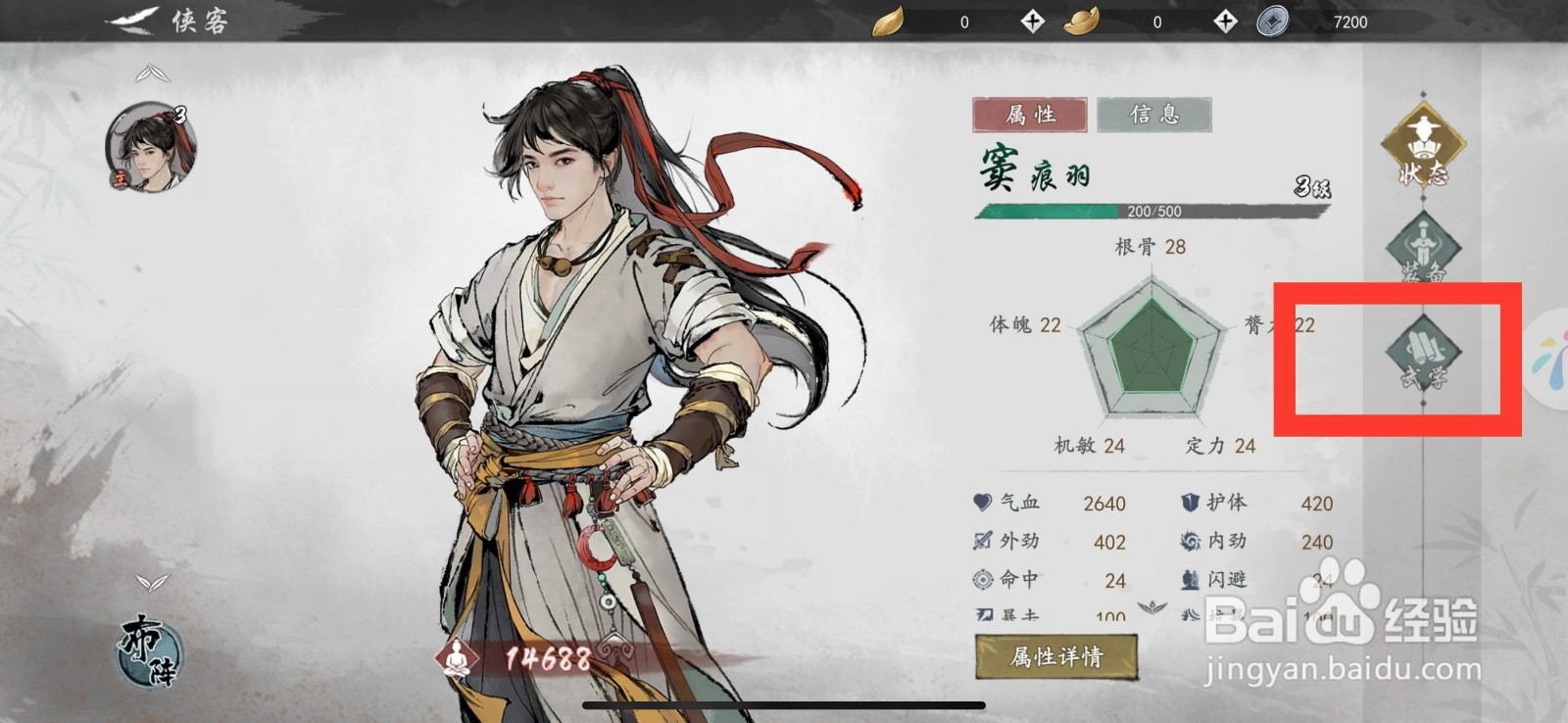1568x723 pixels.
Task: Add gold leaf currency with plus icon
Action: click(1032, 22)
